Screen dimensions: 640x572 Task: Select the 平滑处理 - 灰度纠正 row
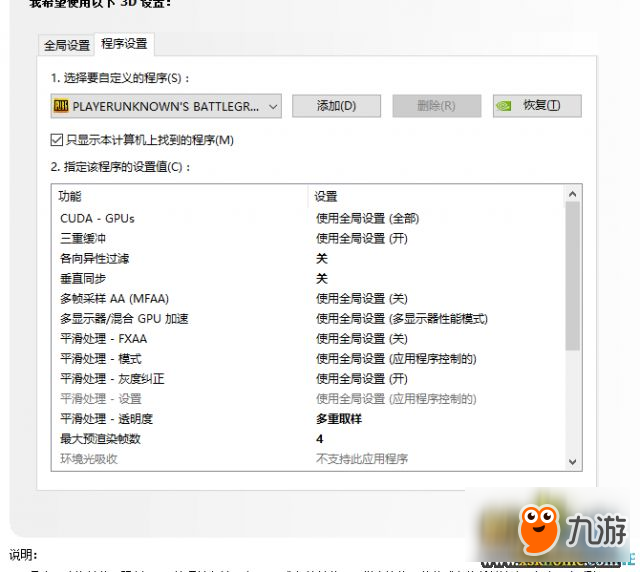(308, 378)
